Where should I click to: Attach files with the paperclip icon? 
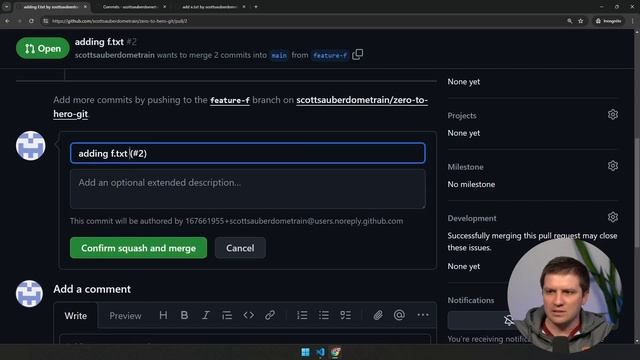click(378, 315)
